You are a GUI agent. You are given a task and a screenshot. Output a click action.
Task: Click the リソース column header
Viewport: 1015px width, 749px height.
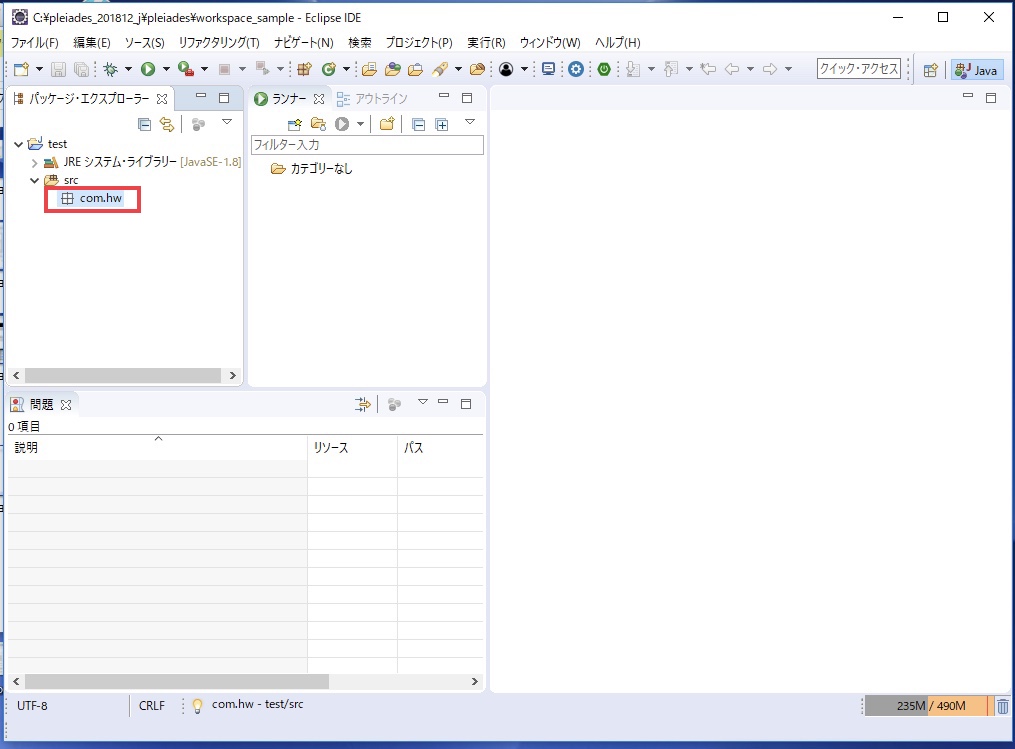[353, 447]
